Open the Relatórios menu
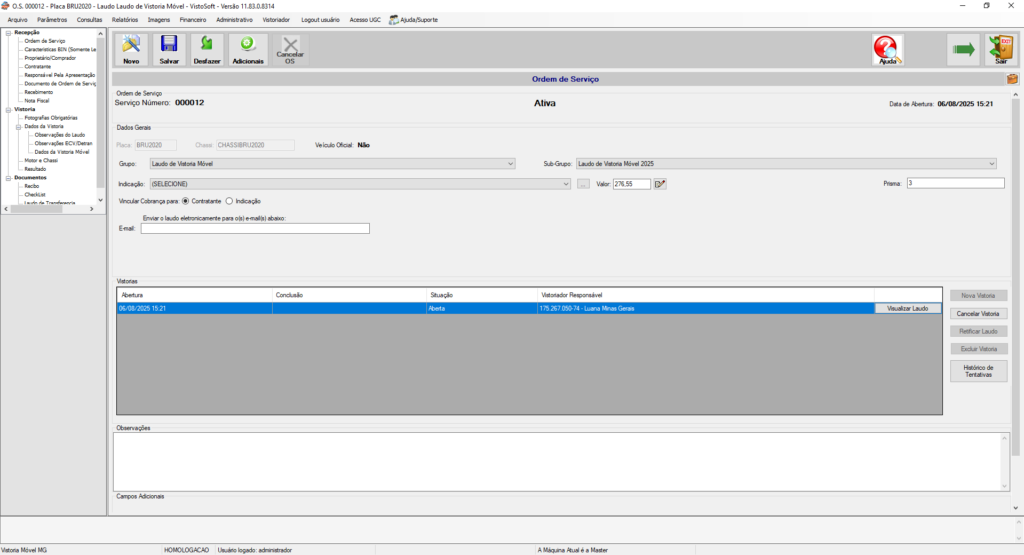 click(x=125, y=19)
